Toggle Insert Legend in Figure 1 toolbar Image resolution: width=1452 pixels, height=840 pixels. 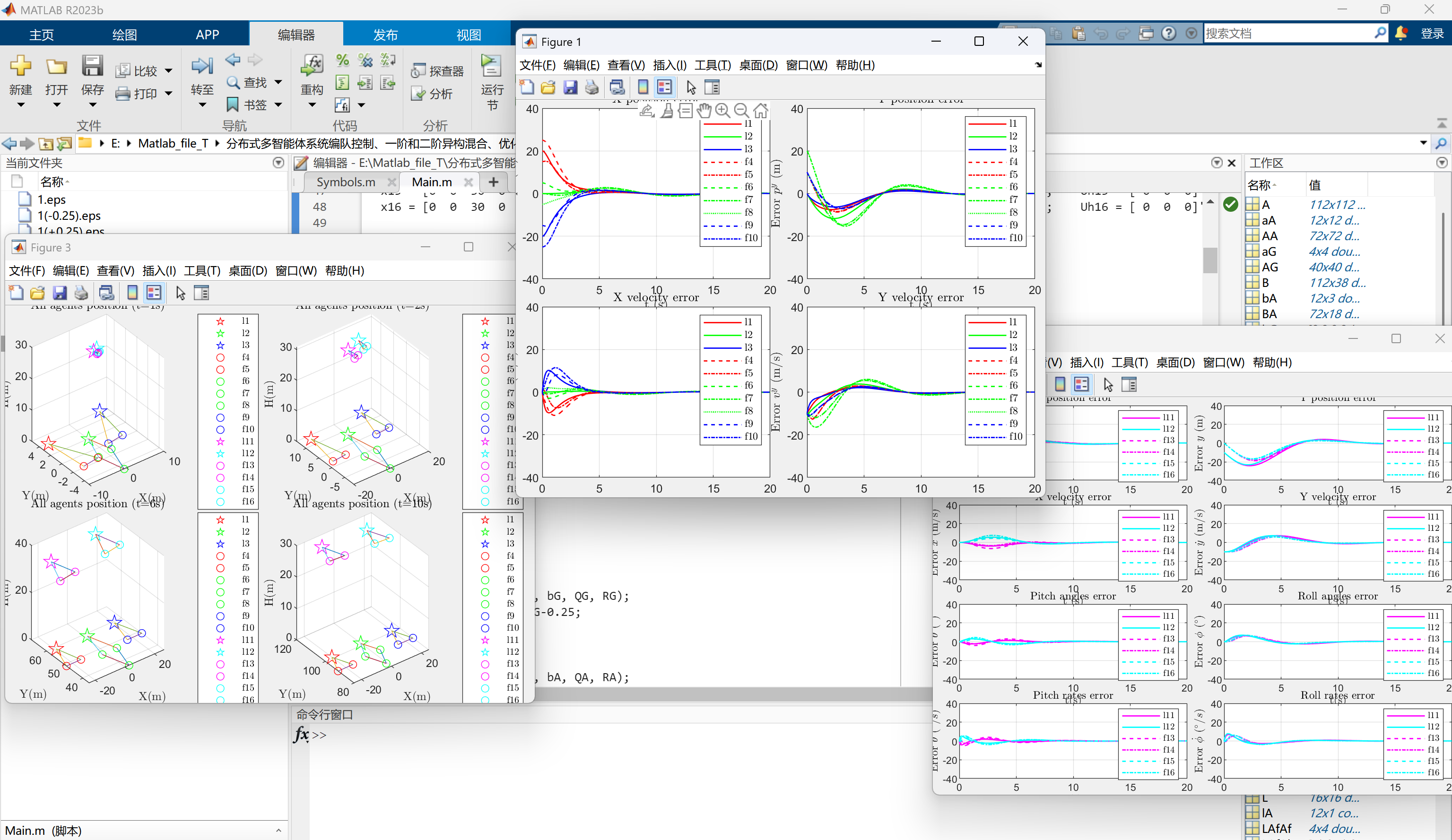pyautogui.click(x=664, y=87)
